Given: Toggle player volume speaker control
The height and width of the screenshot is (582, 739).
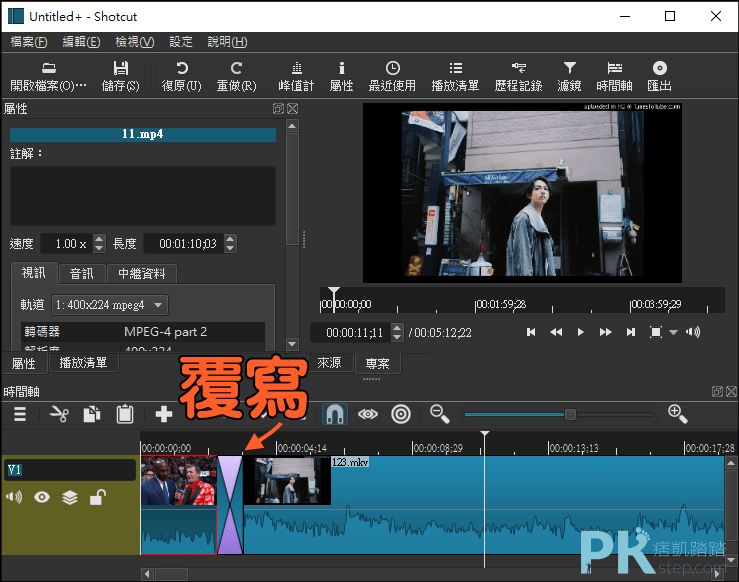Looking at the screenshot, I should [x=693, y=332].
